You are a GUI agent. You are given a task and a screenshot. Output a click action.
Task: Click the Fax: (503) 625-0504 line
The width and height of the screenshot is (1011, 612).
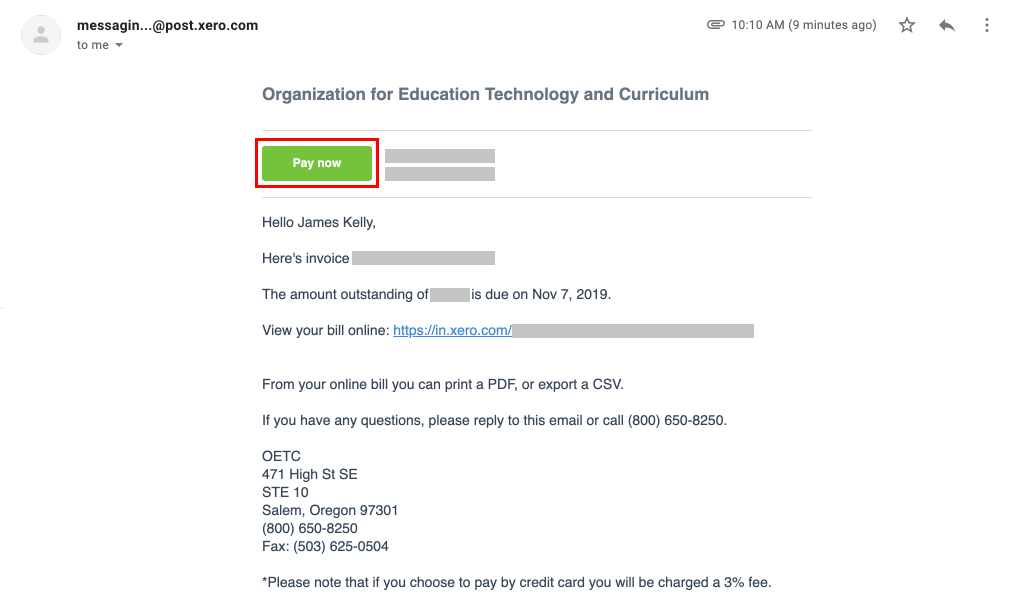(325, 546)
